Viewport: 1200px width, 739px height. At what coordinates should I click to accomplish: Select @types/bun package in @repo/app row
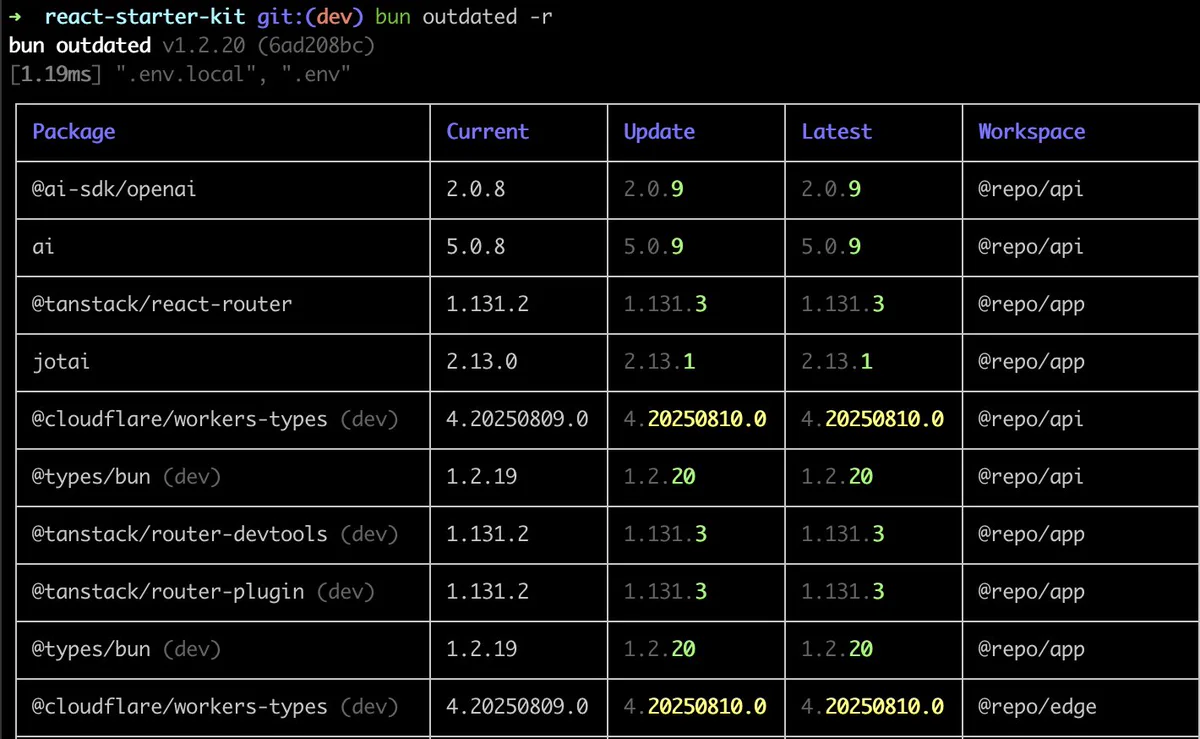(x=126, y=649)
